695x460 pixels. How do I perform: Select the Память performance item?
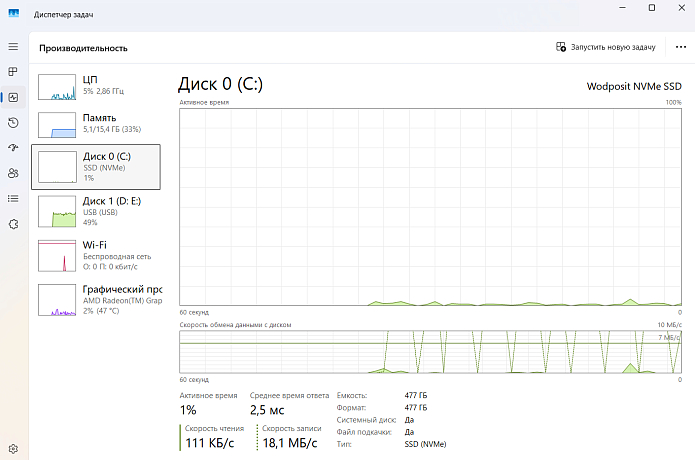(x=97, y=123)
